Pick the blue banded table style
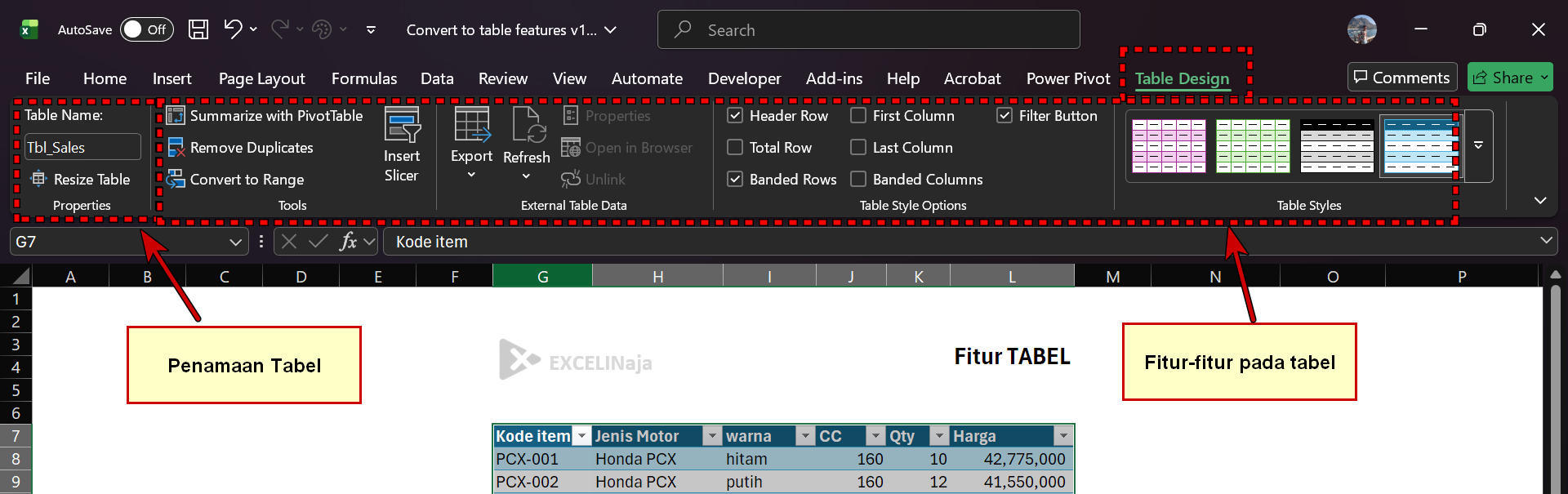 (1420, 145)
